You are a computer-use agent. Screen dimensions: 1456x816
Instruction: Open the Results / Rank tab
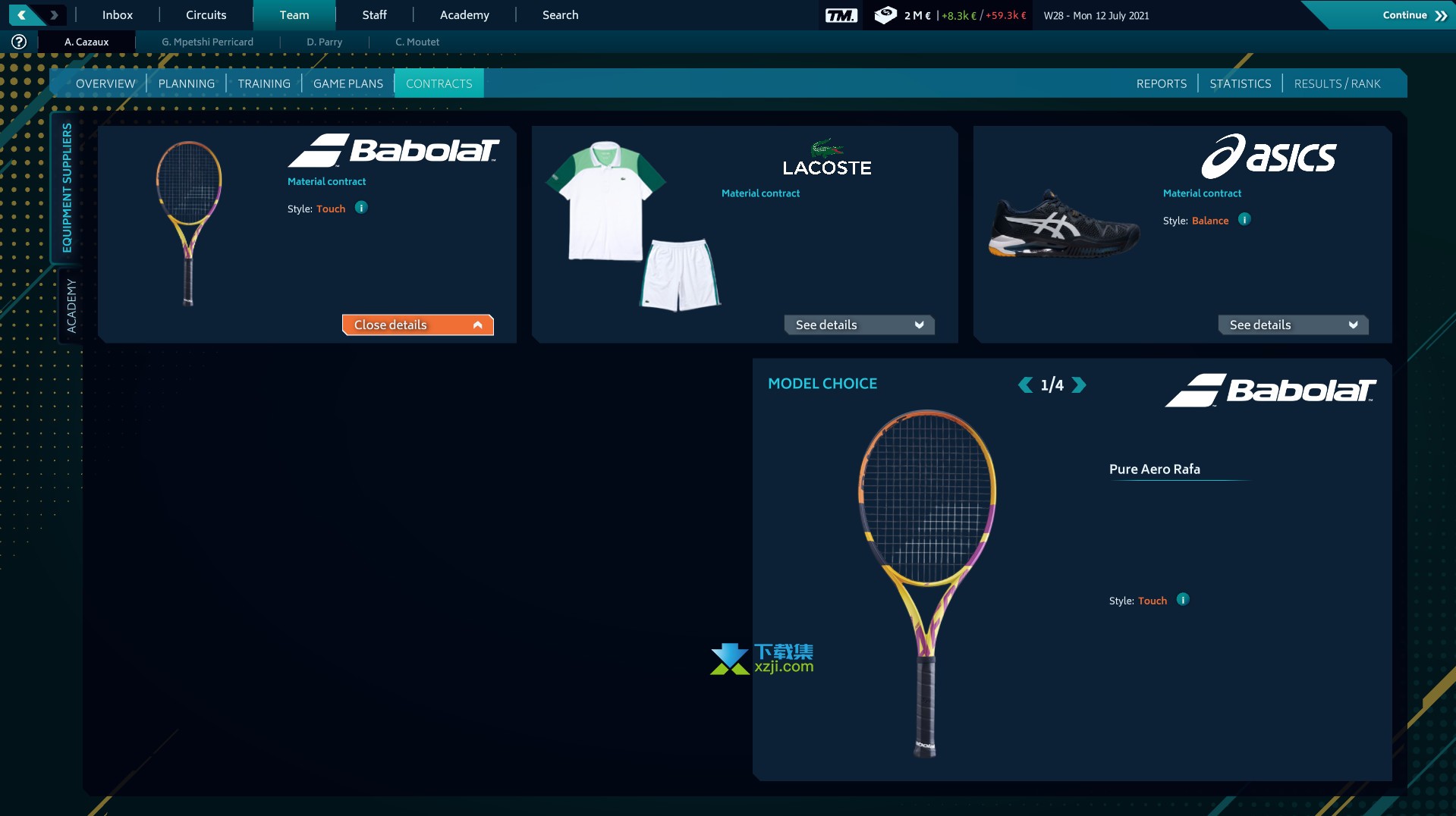pyautogui.click(x=1338, y=83)
